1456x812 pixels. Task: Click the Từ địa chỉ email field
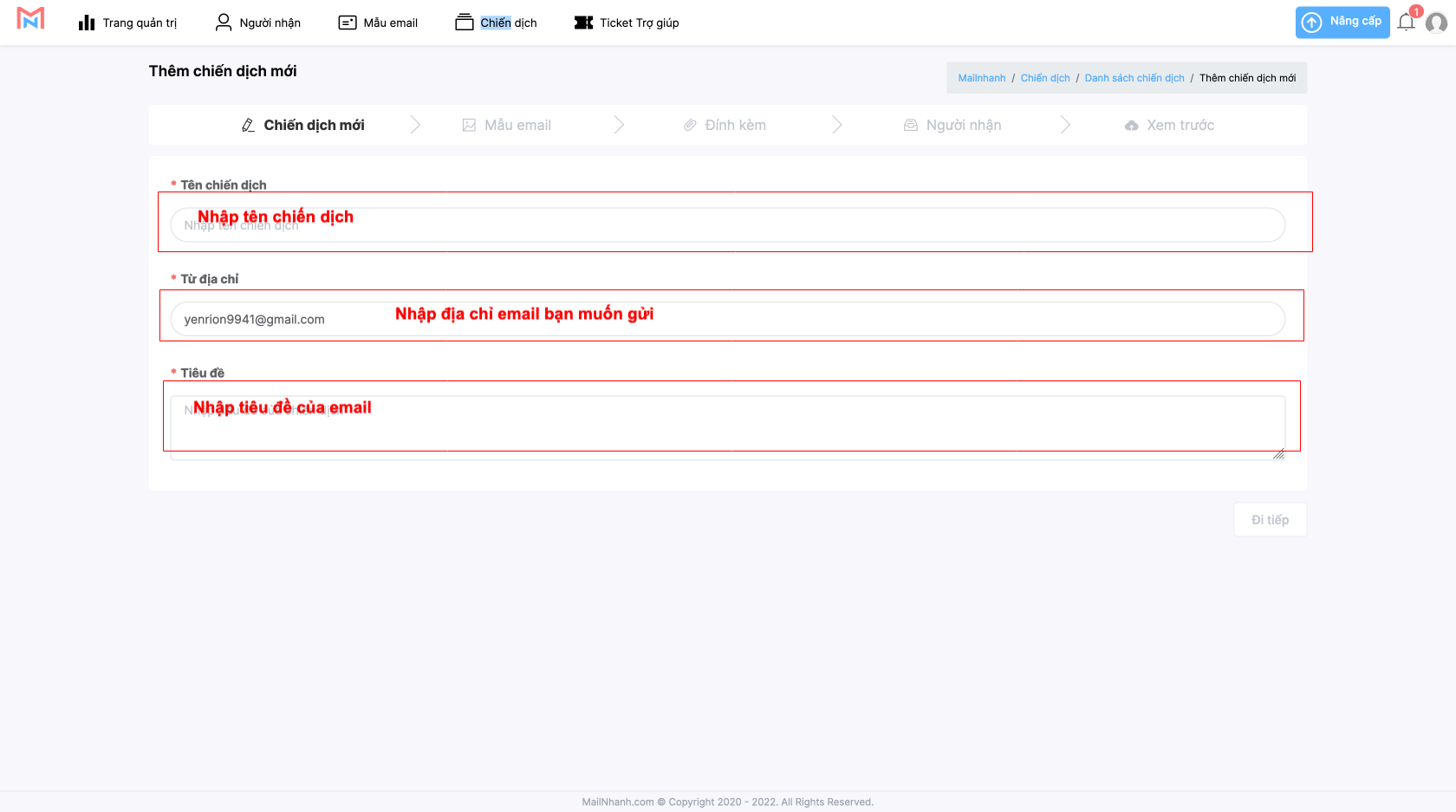(x=728, y=319)
